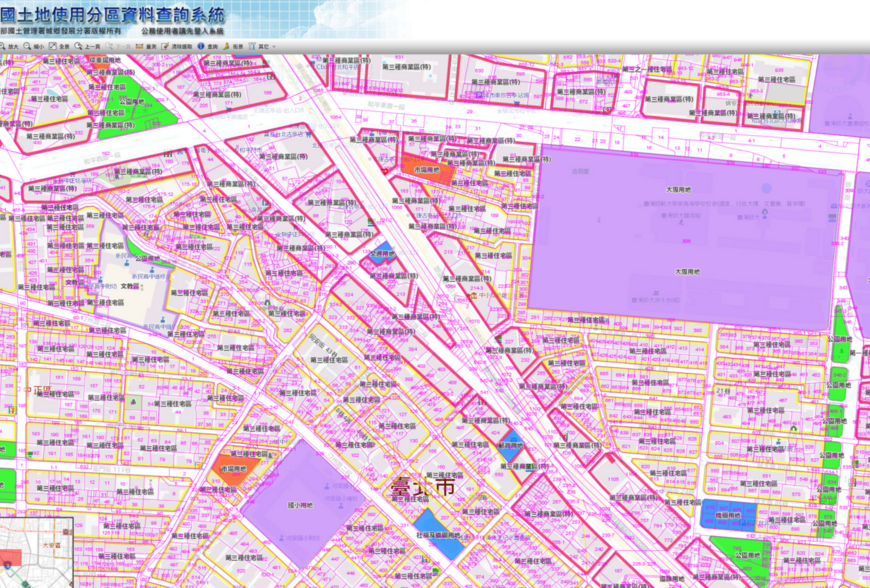Click the orange 市場用地 parcel near the top
The image size is (870, 588).
pyautogui.click(x=427, y=168)
